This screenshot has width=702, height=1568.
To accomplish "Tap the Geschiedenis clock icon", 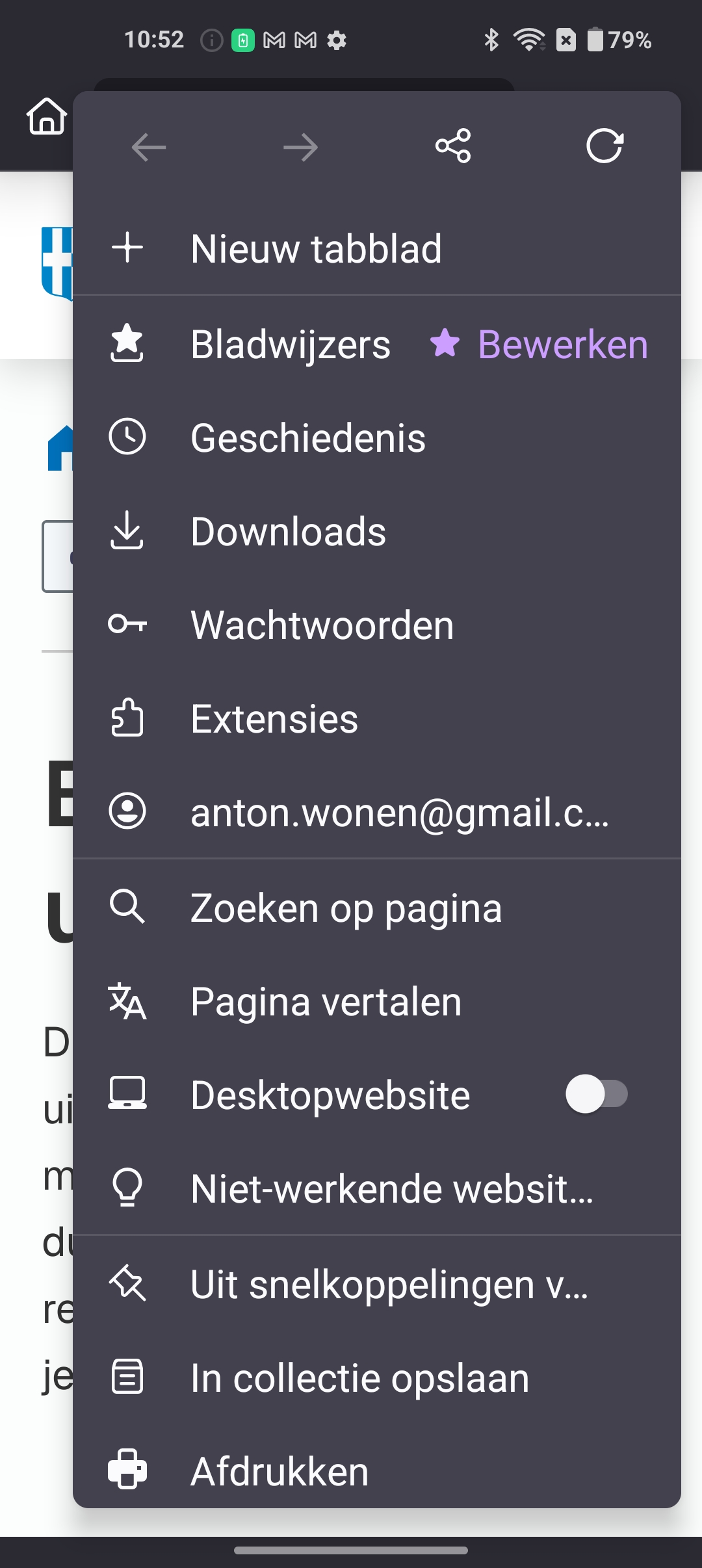I will 127,437.
